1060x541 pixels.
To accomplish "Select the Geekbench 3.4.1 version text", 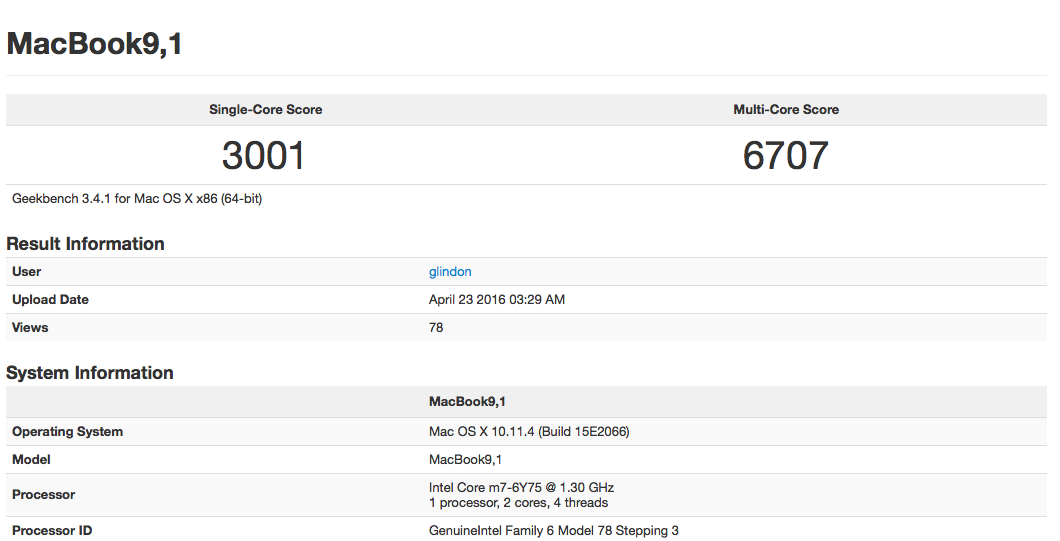I will click(137, 199).
